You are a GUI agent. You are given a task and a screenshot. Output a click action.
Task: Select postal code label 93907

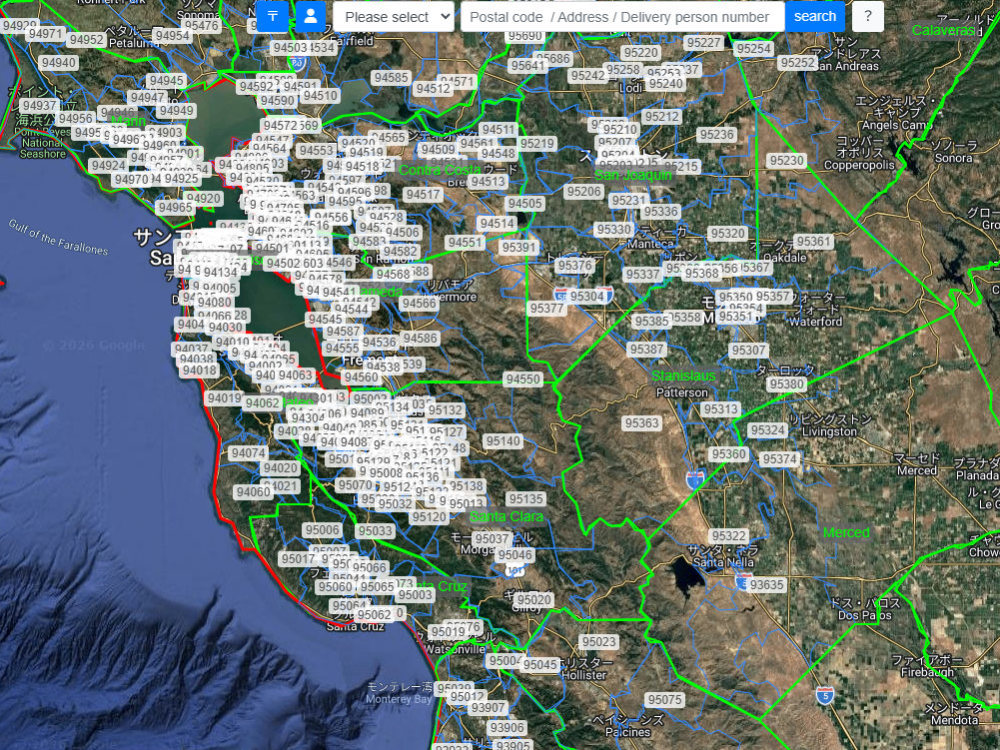pyautogui.click(x=488, y=708)
